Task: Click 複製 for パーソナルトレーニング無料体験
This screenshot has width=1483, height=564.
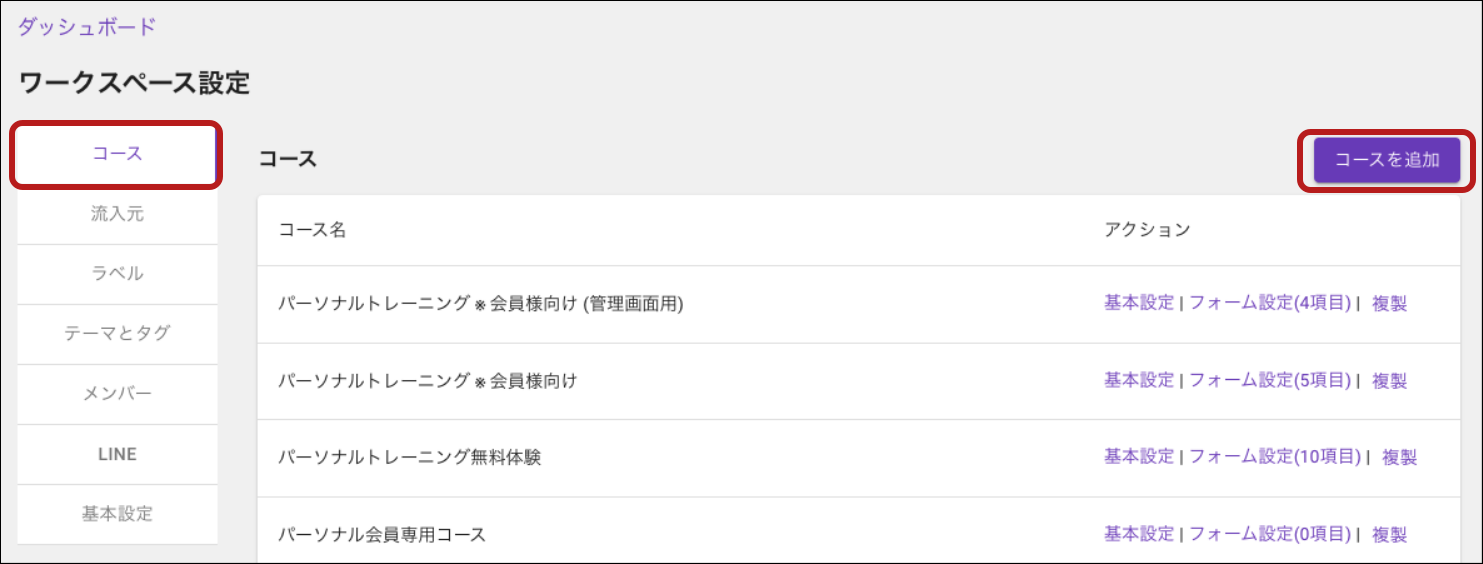Action: (1399, 457)
